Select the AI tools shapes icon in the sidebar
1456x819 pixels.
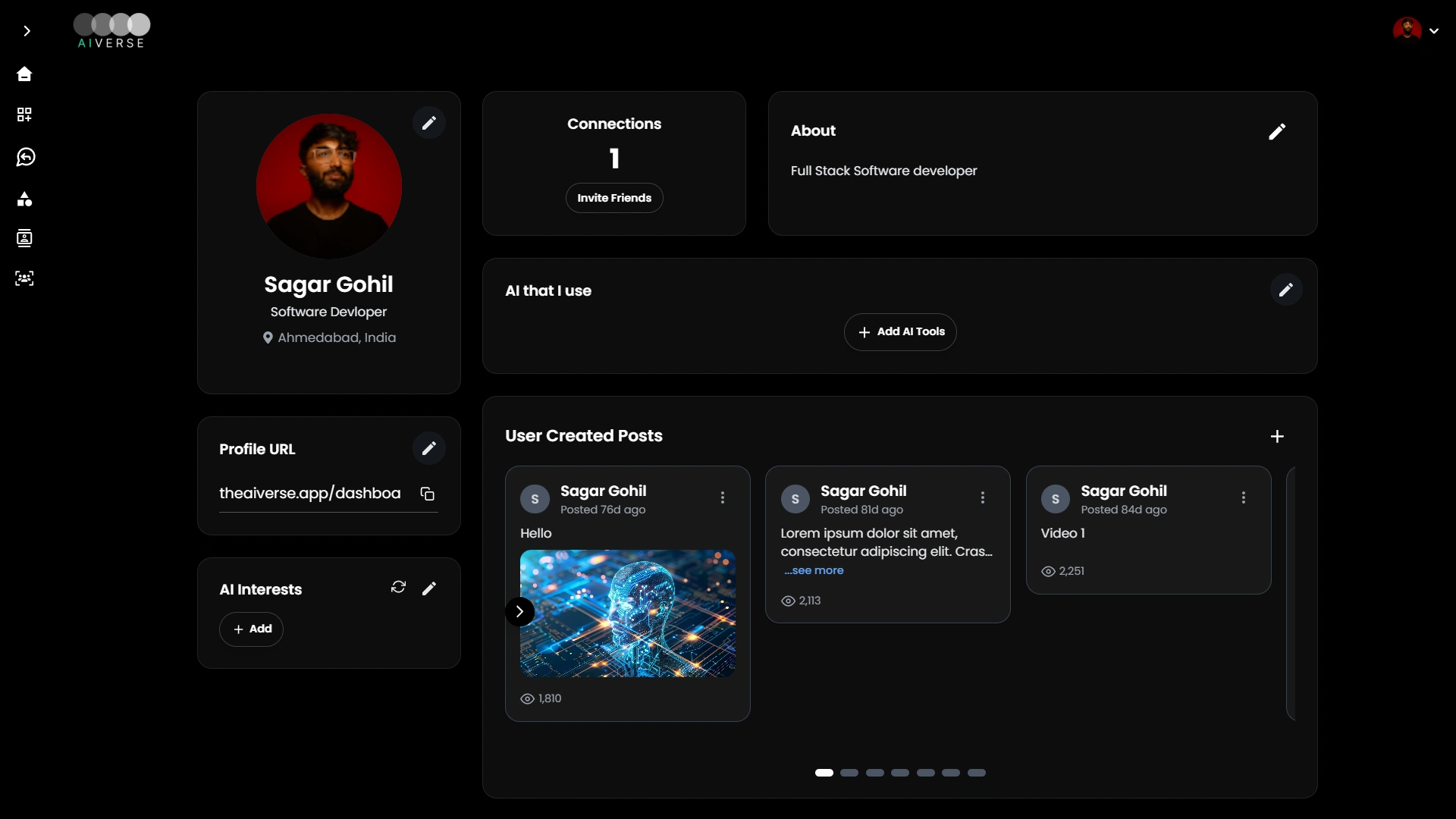24,199
